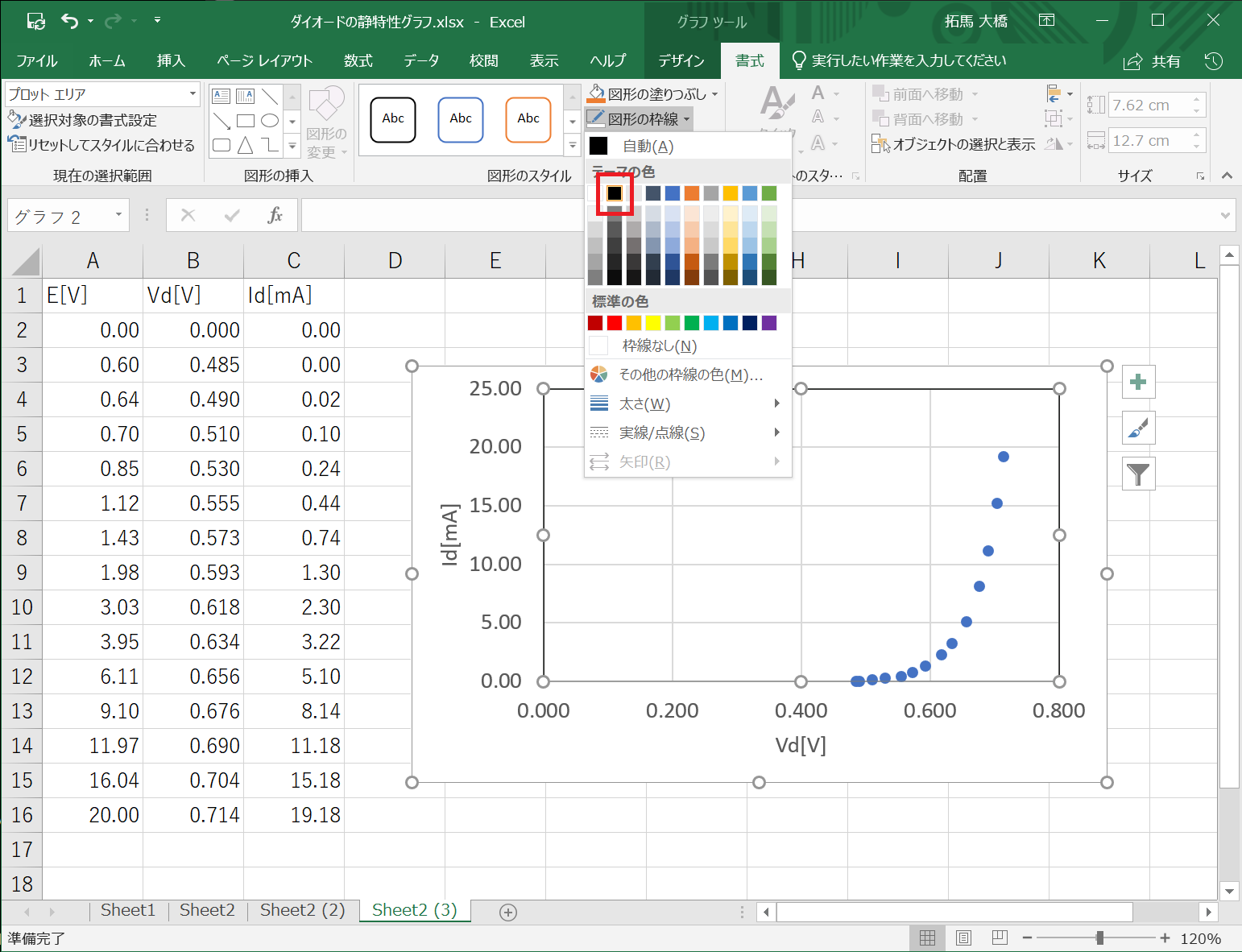Screen dimensions: 1242x952
Task: Select cell C16 with value 19.18
Action: coord(294,815)
